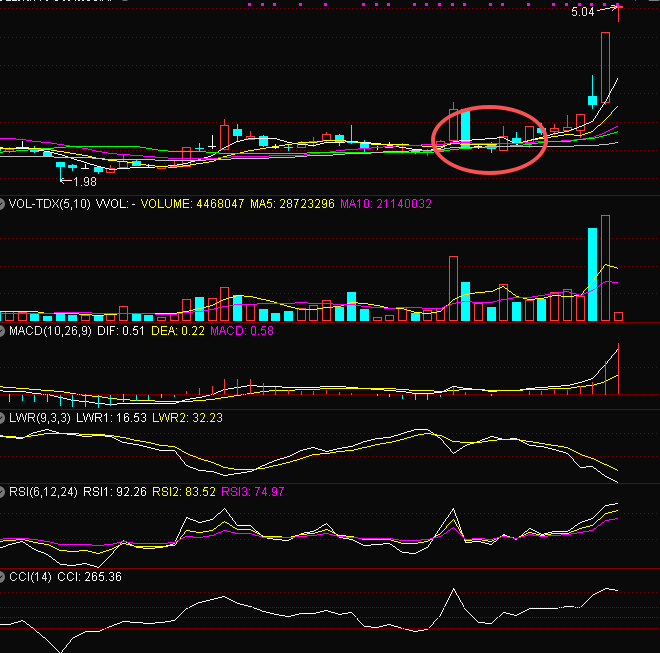Click the RSI2: 83.52 value
The width and height of the screenshot is (660, 653).
184,492
